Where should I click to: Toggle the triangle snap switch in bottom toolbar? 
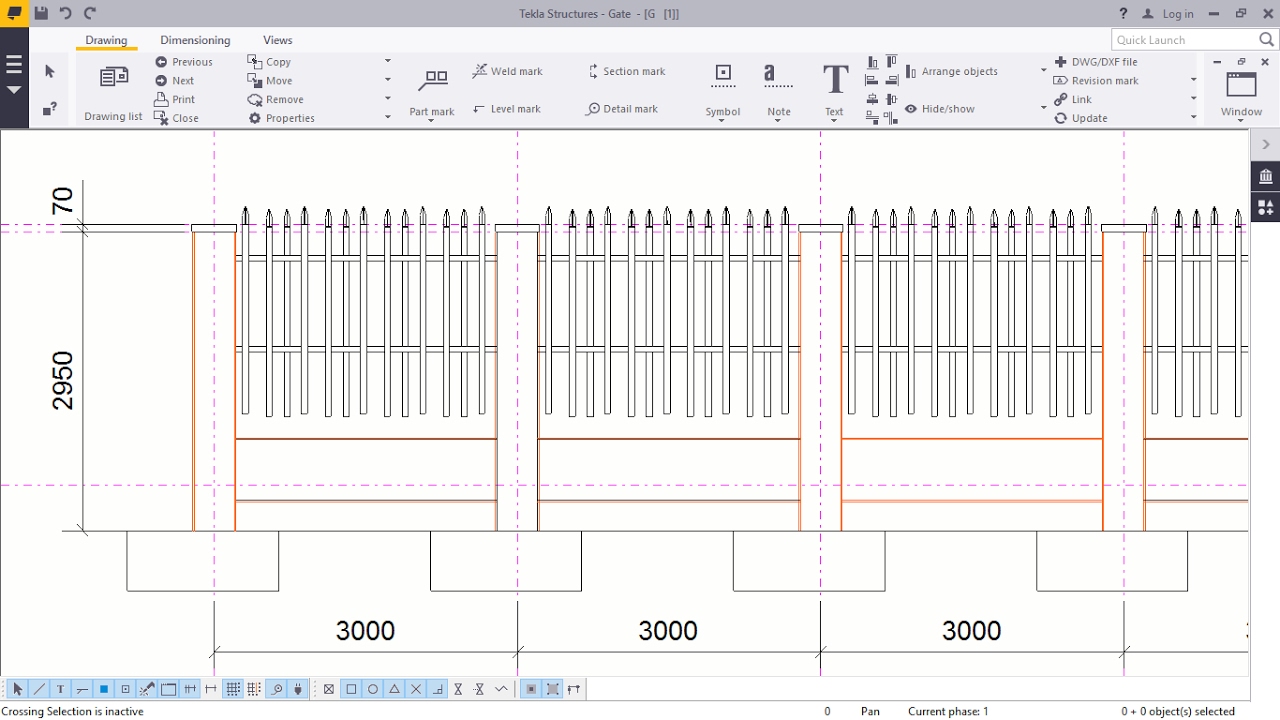point(395,689)
